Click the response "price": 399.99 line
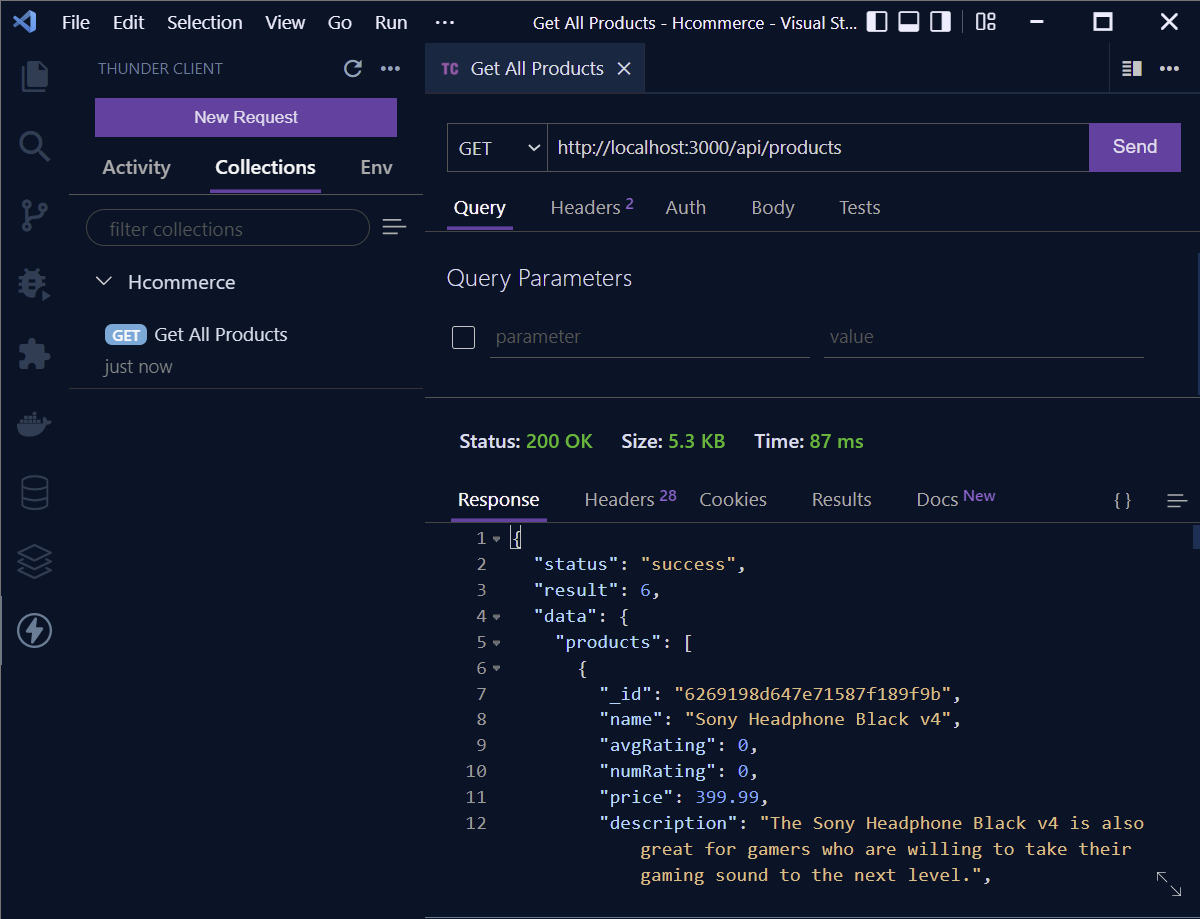The width and height of the screenshot is (1200, 919). (x=683, y=797)
